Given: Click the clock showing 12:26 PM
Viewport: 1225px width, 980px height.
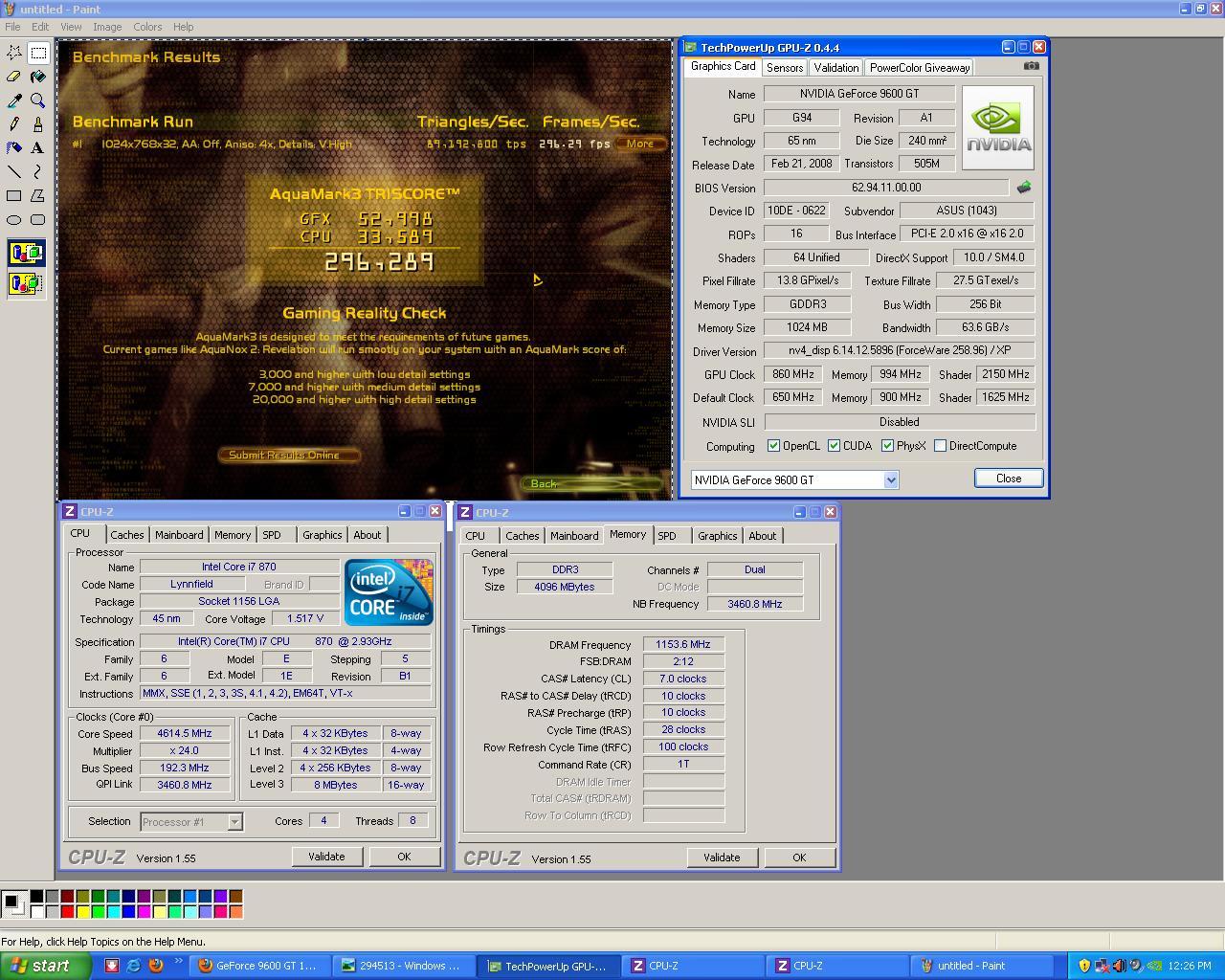Looking at the screenshot, I should click(x=1189, y=966).
